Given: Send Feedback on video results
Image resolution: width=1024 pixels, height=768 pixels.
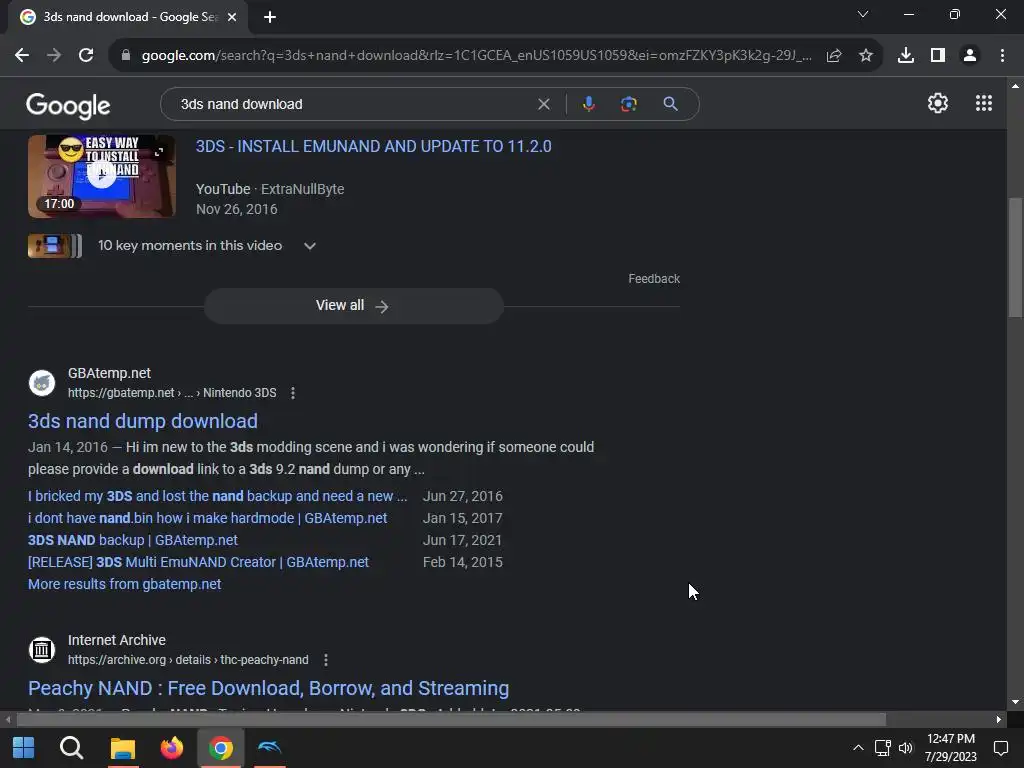Looking at the screenshot, I should click(654, 279).
